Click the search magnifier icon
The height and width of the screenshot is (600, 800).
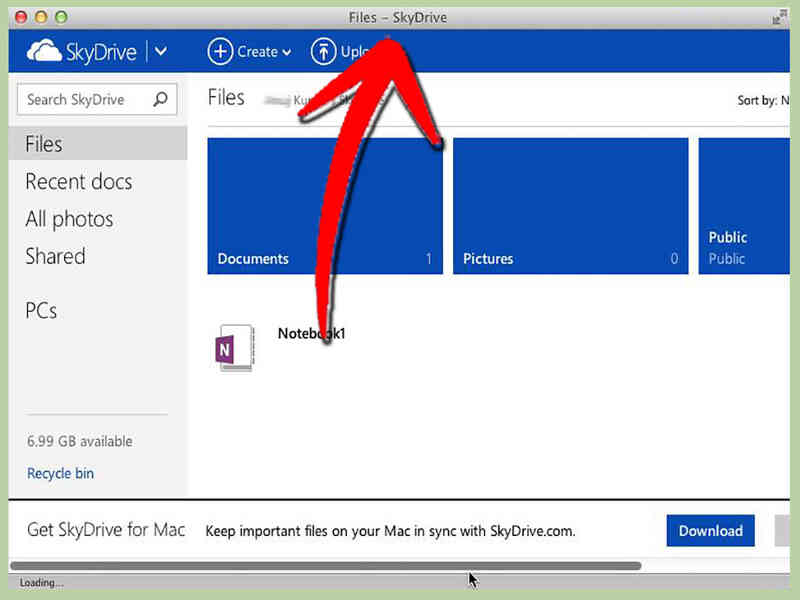tap(160, 99)
